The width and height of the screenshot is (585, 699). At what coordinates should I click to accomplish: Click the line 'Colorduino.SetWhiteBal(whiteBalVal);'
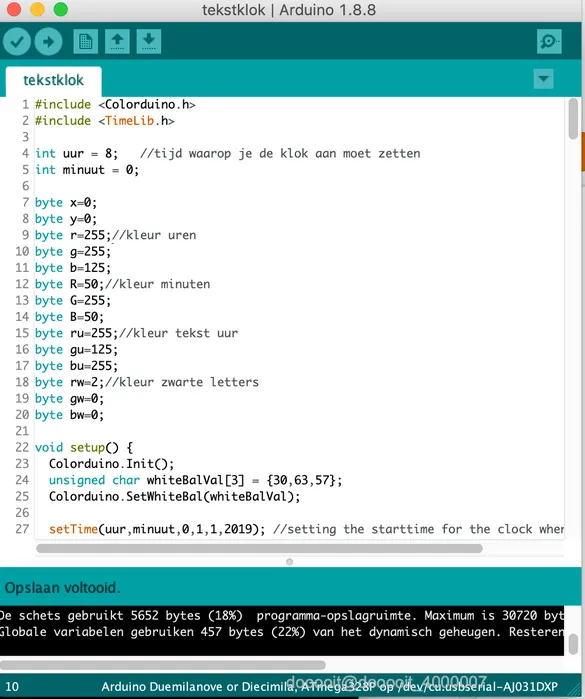(x=174, y=497)
